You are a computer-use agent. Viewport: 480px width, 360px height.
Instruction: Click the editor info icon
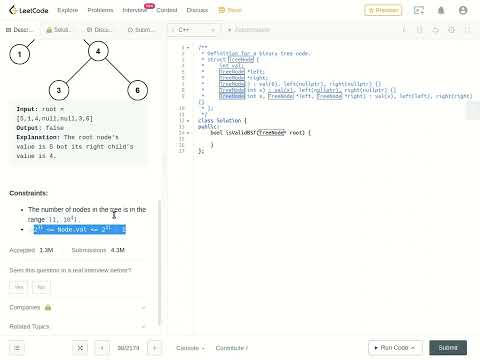click(404, 30)
